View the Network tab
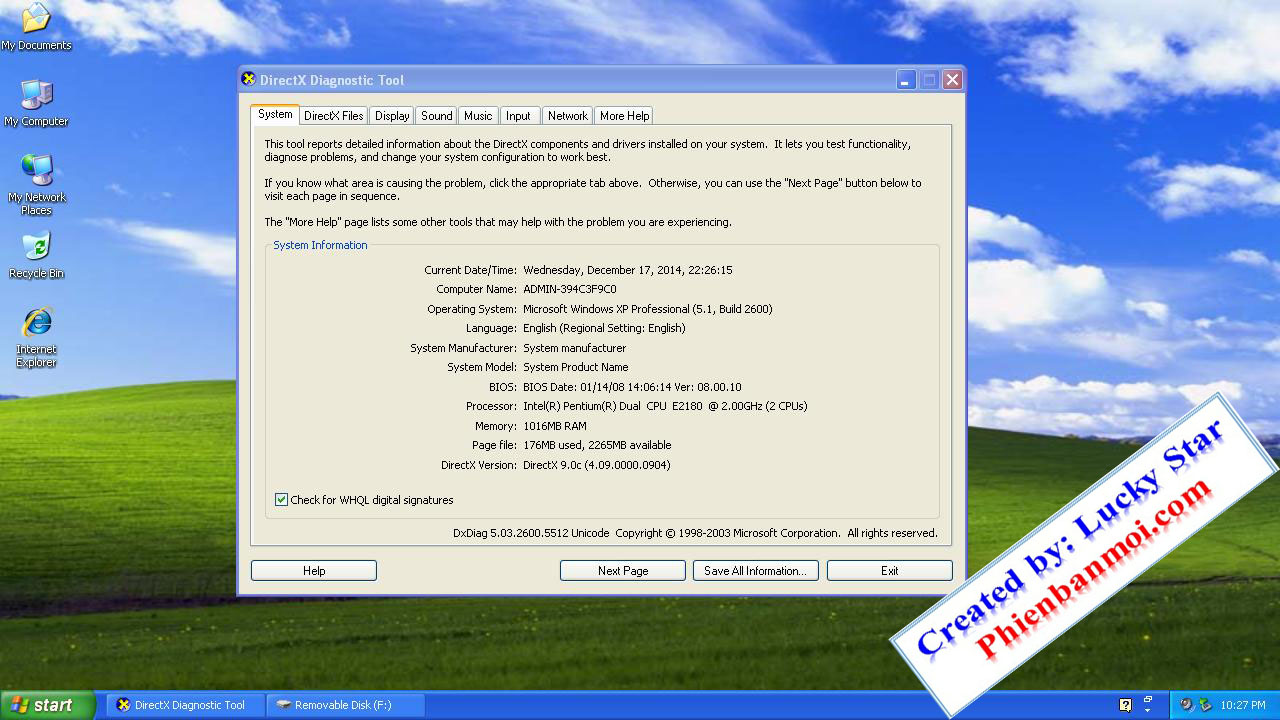The width and height of the screenshot is (1280, 720). [568, 116]
